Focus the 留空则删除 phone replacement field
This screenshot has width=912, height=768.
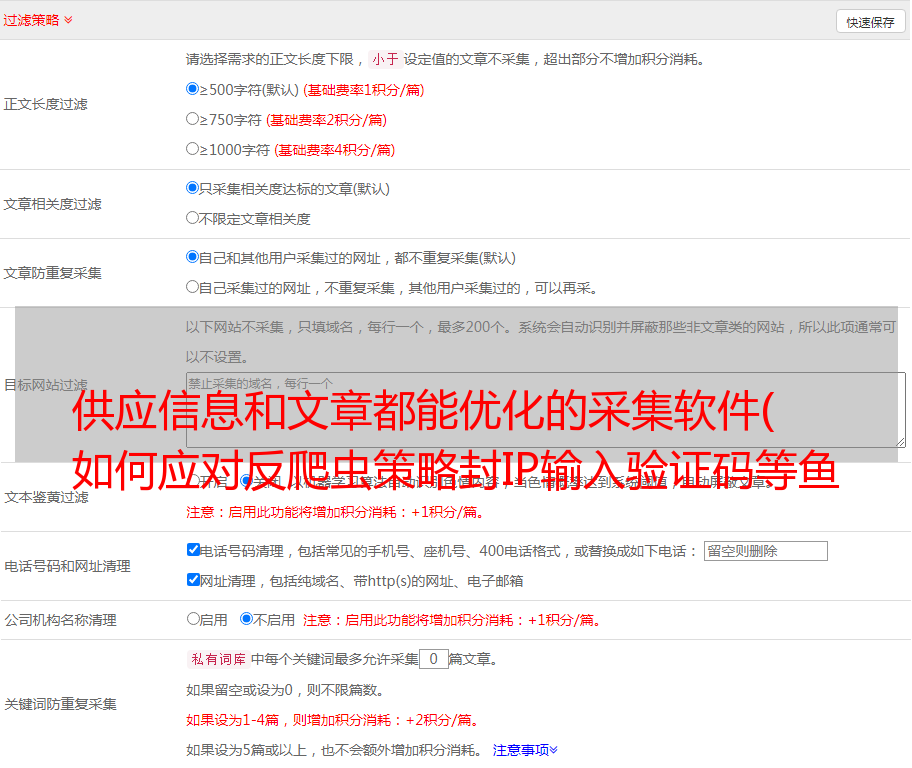pos(765,551)
